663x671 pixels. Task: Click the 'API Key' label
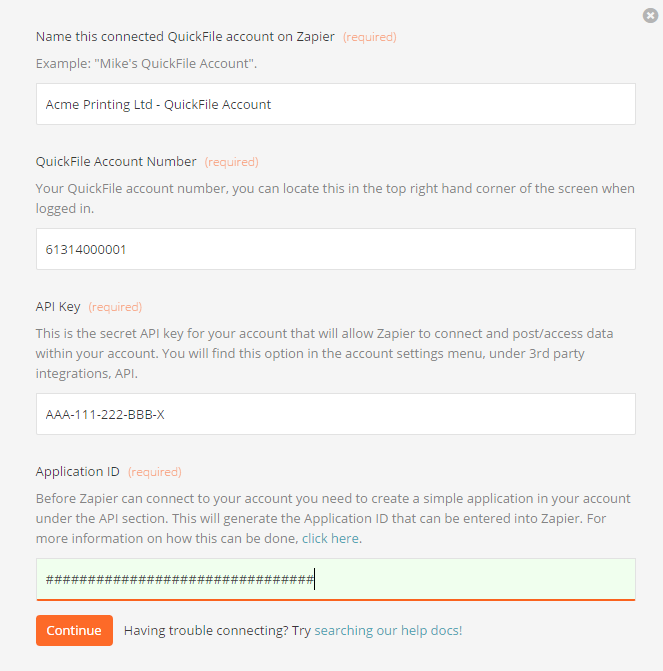tap(58, 306)
